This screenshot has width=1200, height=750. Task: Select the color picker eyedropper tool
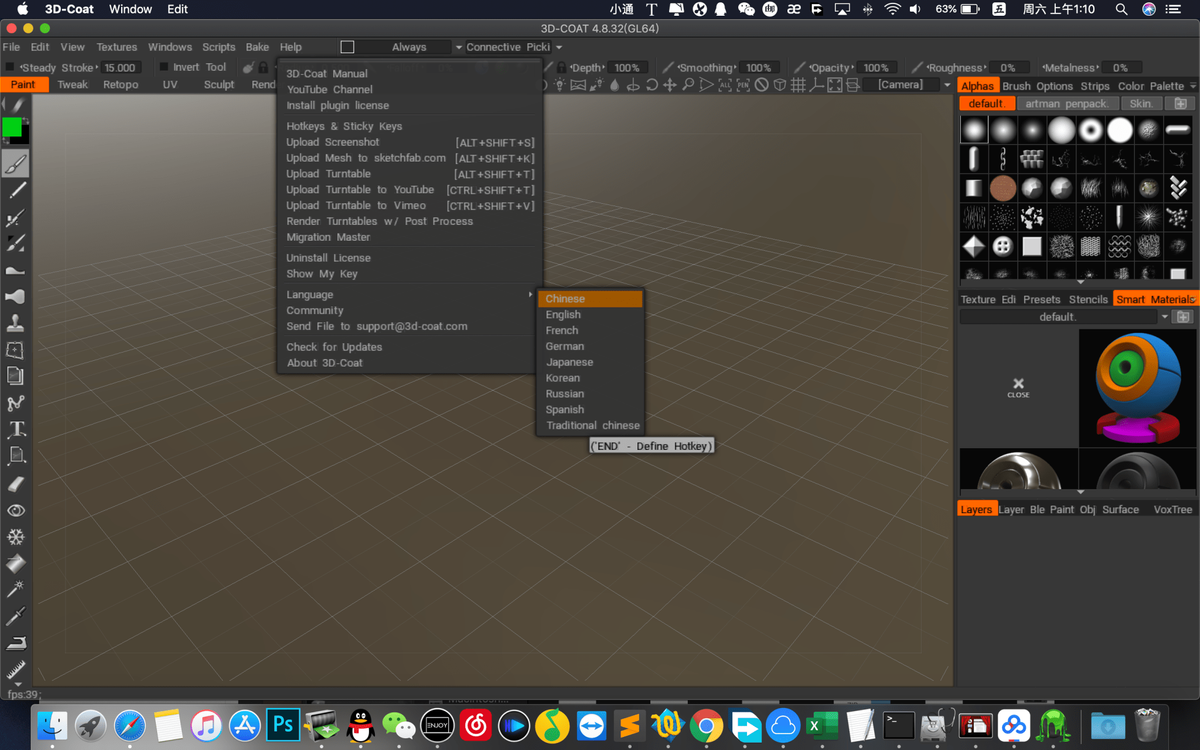coord(16,617)
